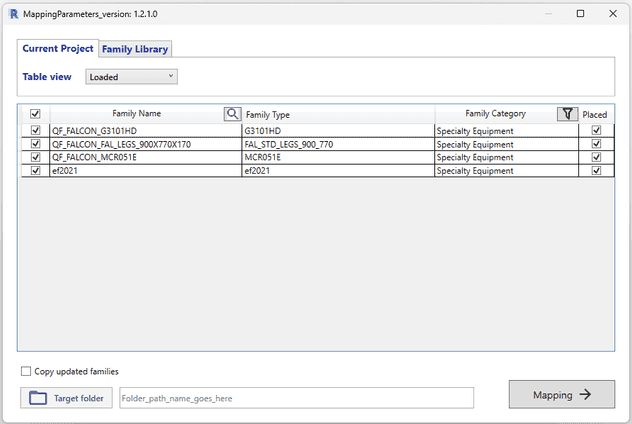This screenshot has width=632, height=424.
Task: Toggle the Placed checkbox for type G3101HD
Action: [x=596, y=130]
